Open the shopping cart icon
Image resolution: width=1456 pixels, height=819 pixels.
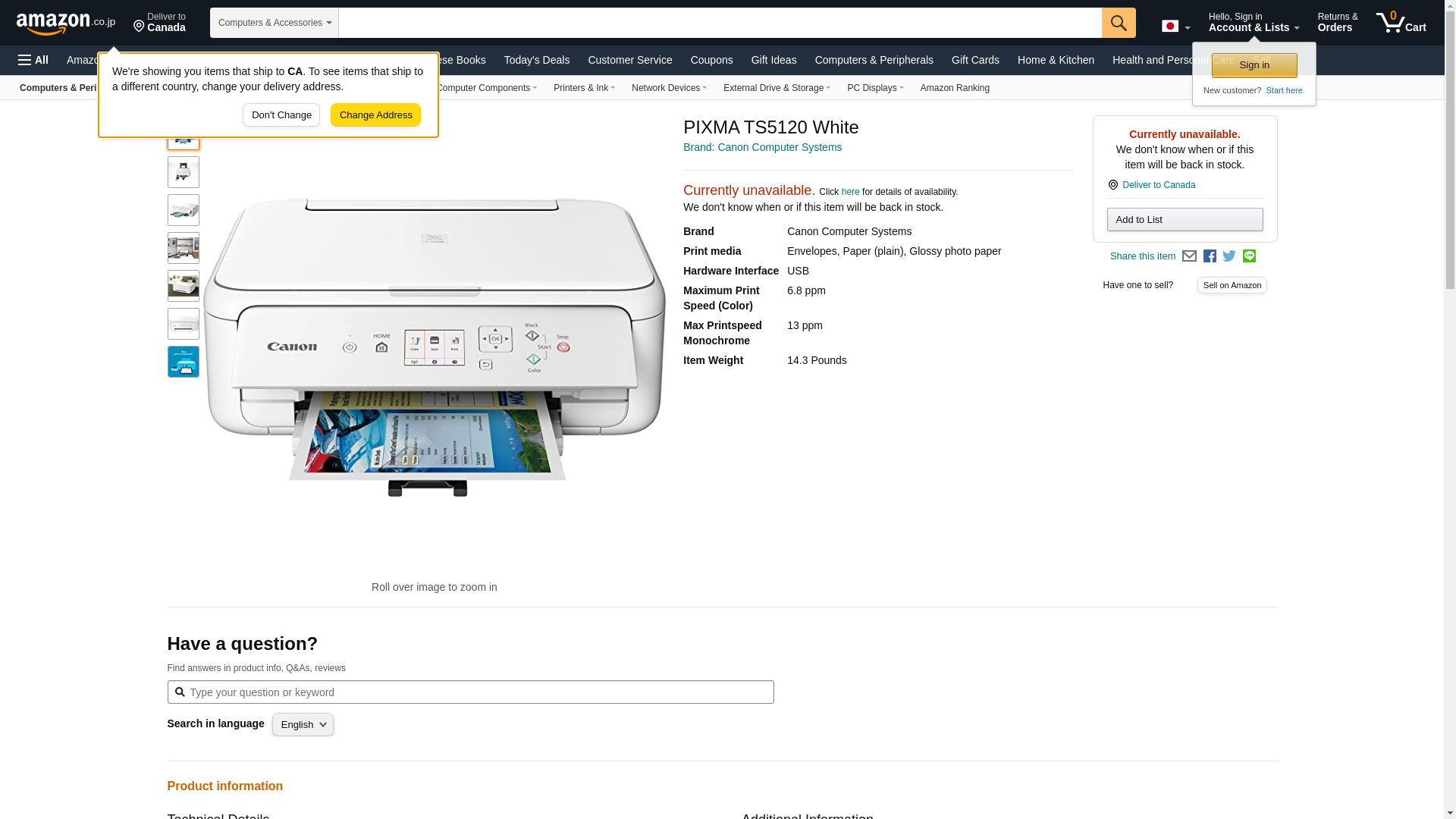pyautogui.click(x=1401, y=22)
